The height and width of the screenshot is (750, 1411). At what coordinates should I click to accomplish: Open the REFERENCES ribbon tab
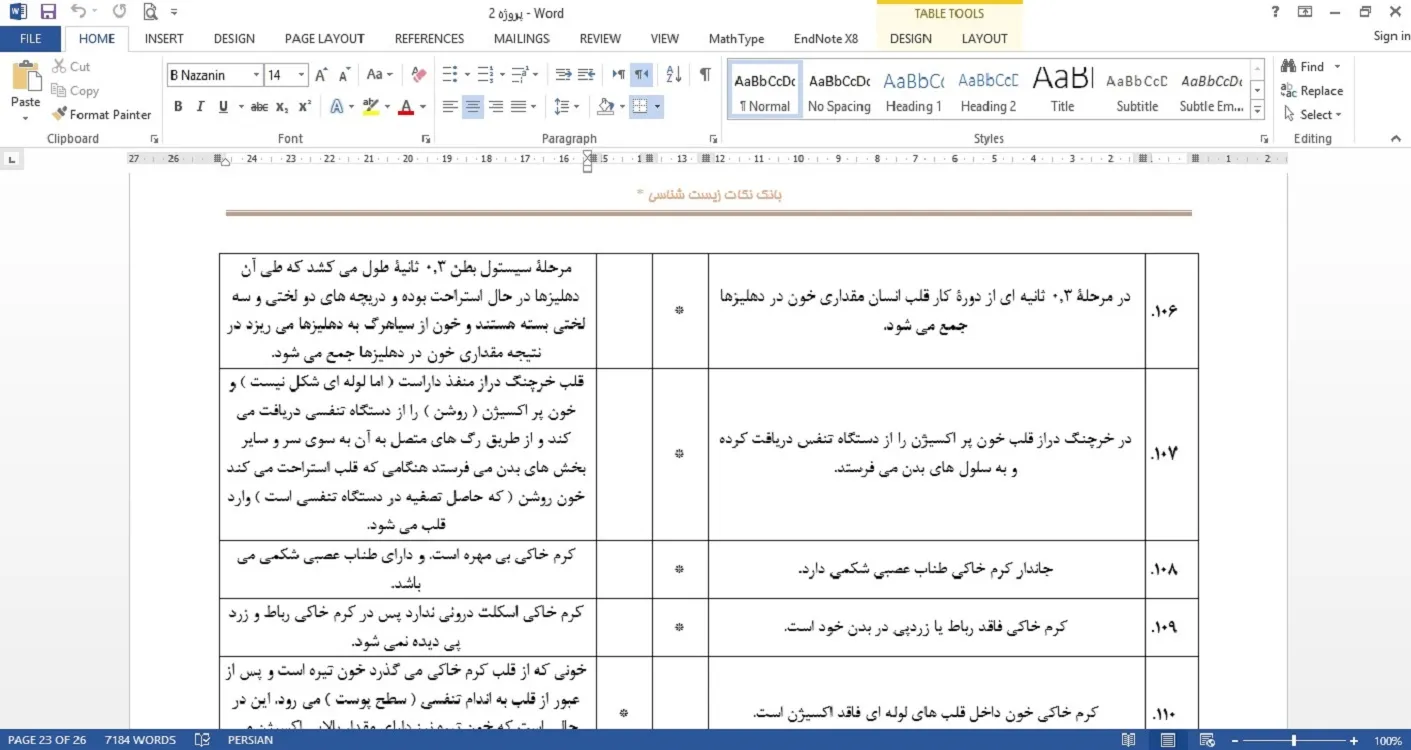pos(429,39)
